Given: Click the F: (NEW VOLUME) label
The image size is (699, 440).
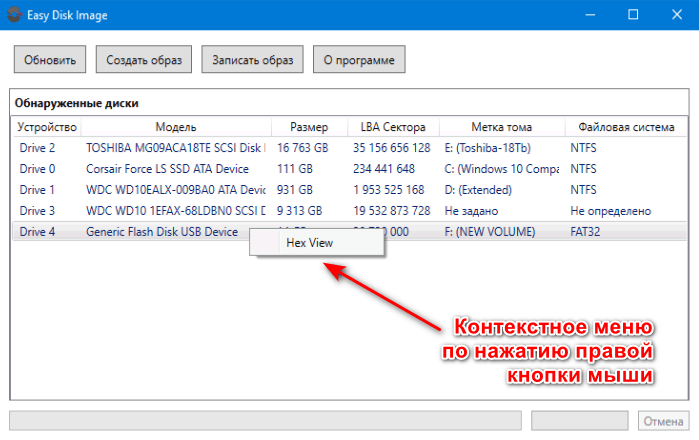Looking at the screenshot, I should pos(490,232).
